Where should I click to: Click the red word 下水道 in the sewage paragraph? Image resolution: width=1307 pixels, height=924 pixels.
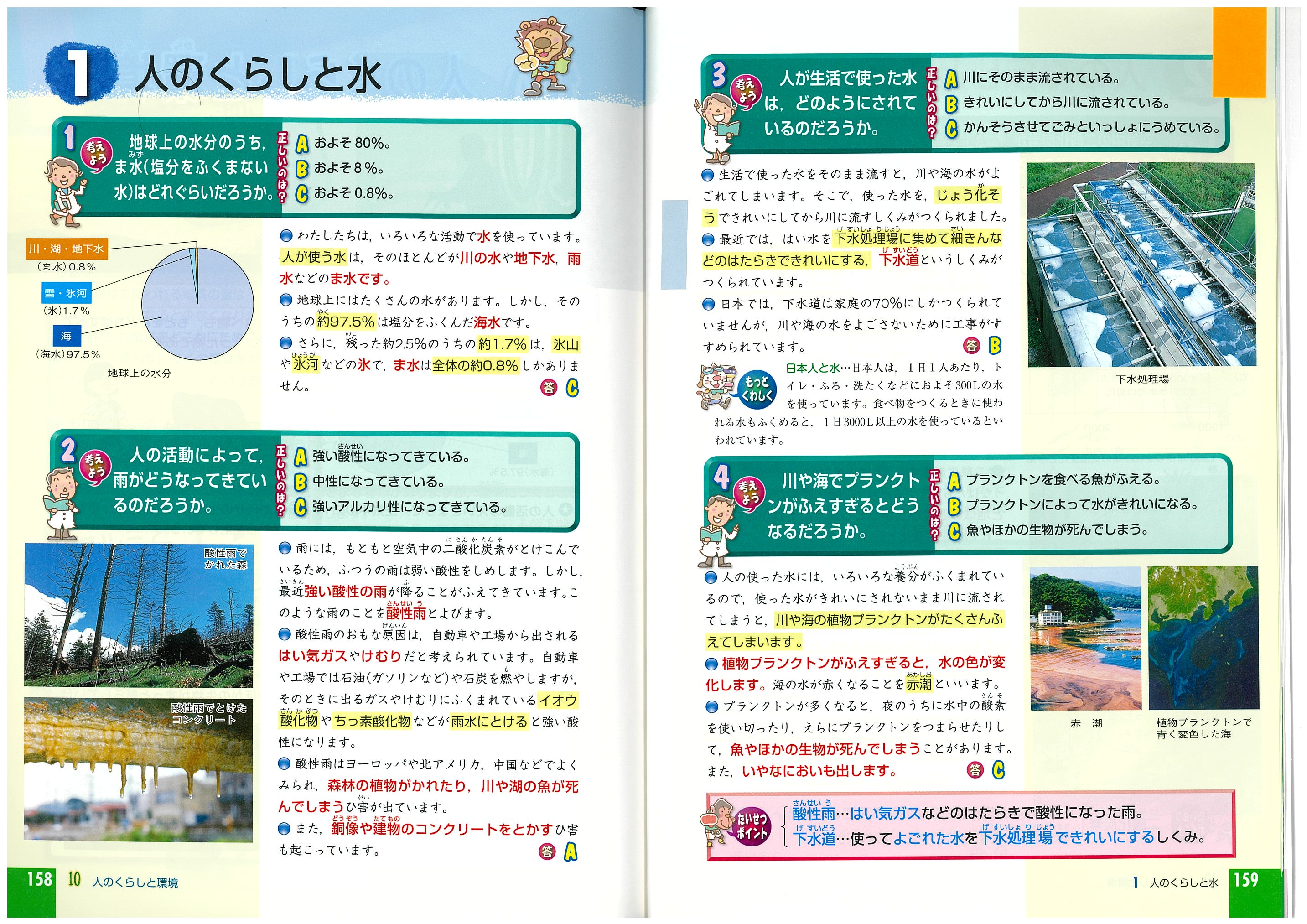(x=899, y=260)
